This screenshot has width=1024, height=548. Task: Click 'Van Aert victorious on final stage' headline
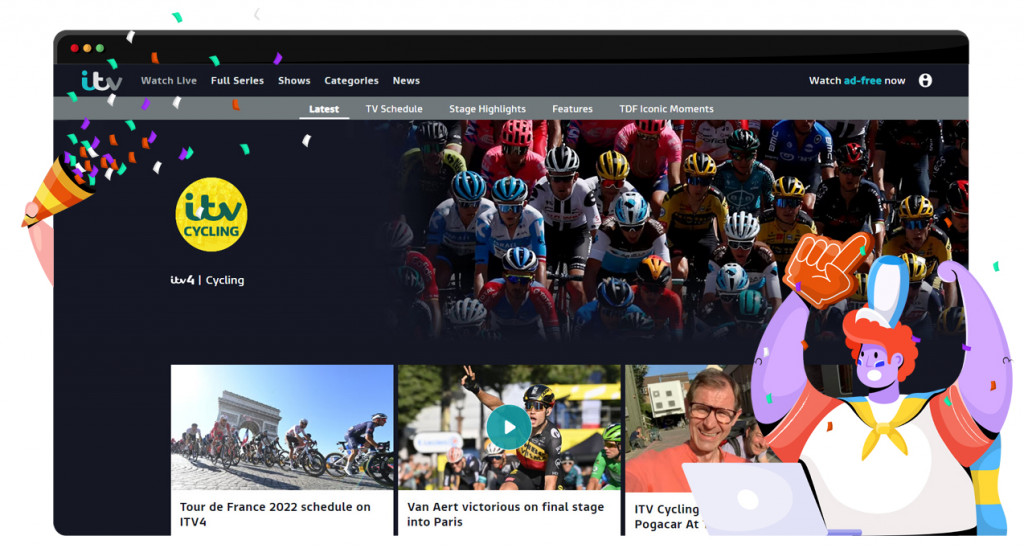tap(505, 514)
